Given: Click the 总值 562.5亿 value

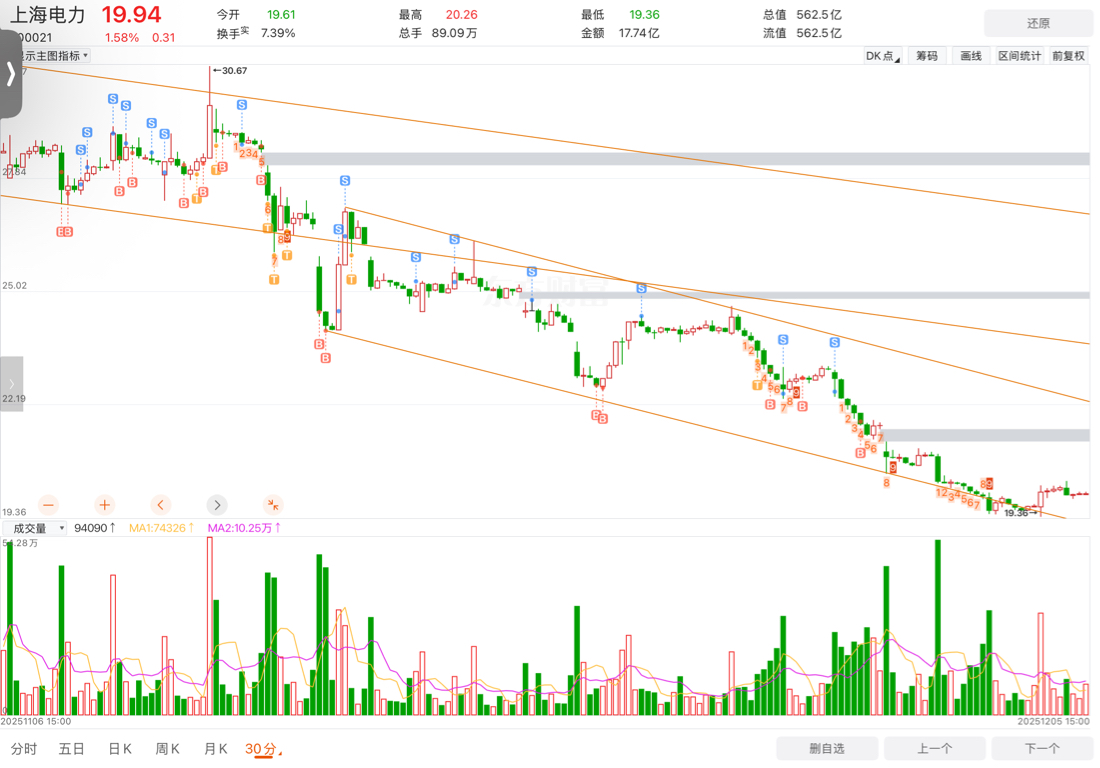Looking at the screenshot, I should click(819, 15).
